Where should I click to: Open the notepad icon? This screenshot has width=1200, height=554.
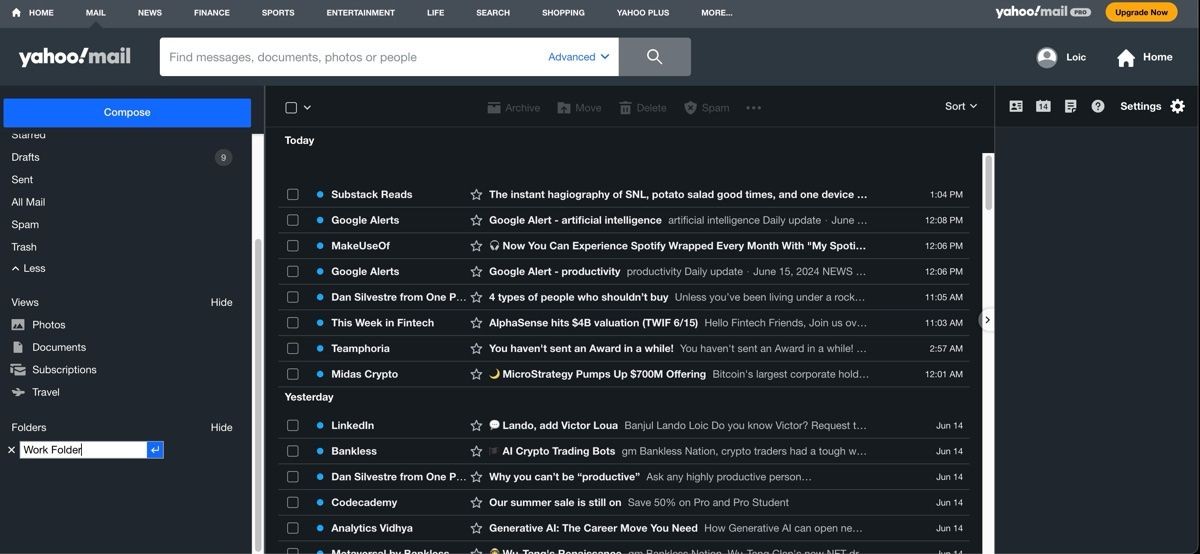[1070, 106]
